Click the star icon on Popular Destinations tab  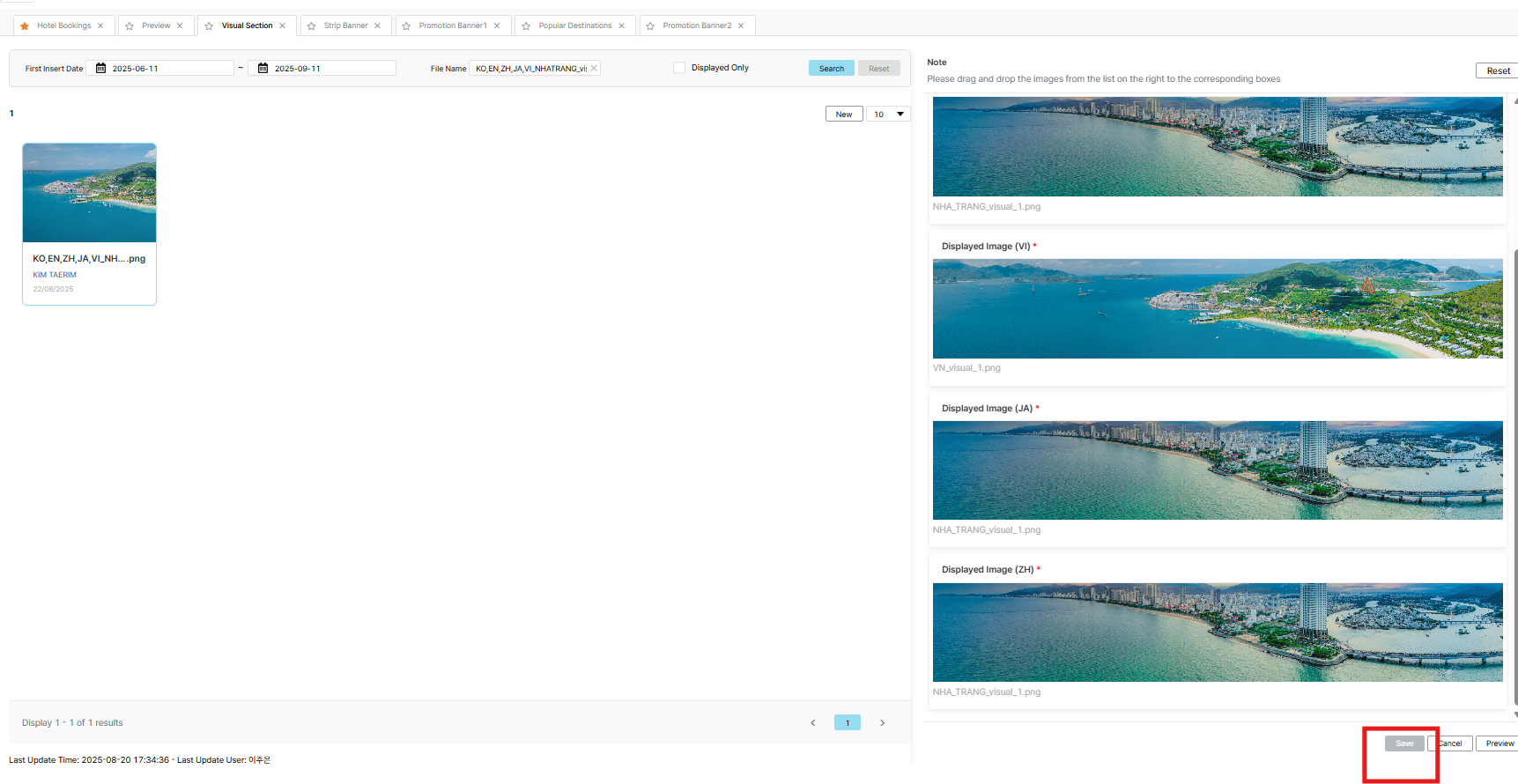(526, 26)
